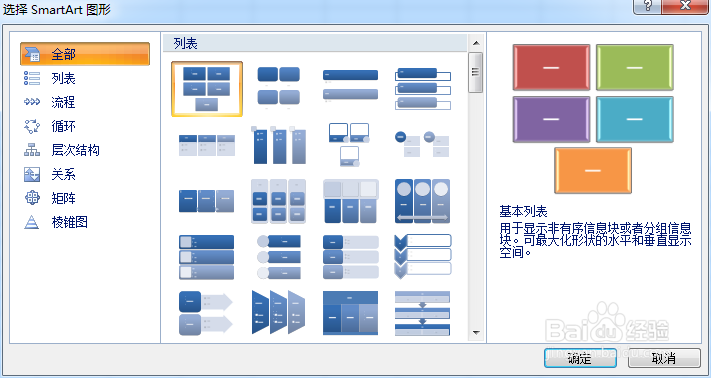This screenshot has width=711, height=378.
Task: Click the red block in the preview
Action: tap(551, 67)
